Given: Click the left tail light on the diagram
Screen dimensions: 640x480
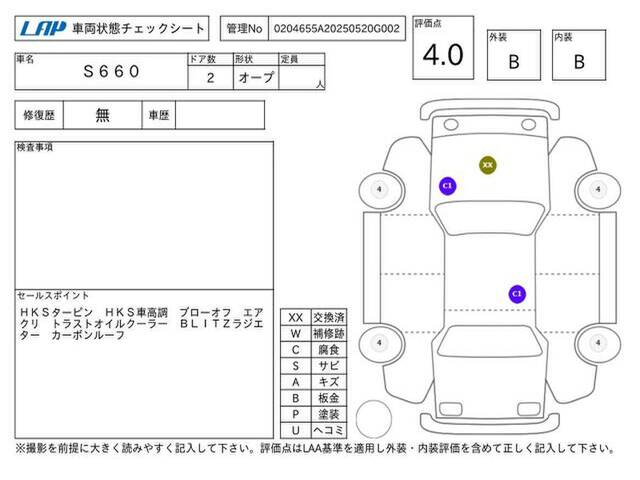Looking at the screenshot, I should 451,409.
